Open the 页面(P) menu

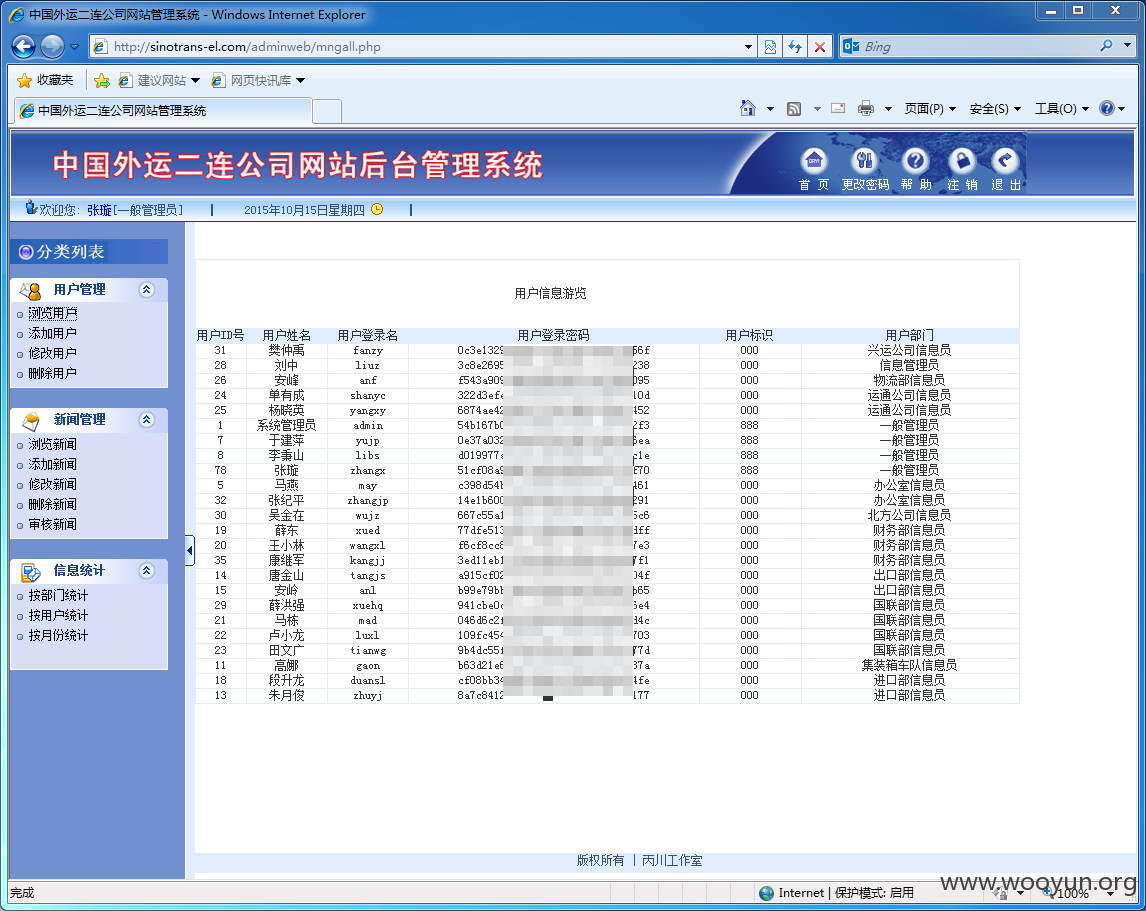tap(930, 109)
